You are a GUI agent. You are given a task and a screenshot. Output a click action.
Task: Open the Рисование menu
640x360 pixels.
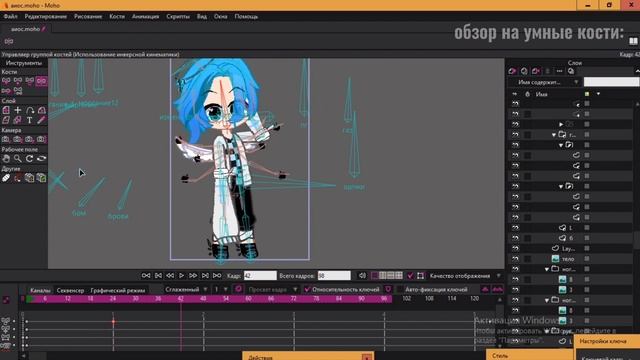point(88,17)
